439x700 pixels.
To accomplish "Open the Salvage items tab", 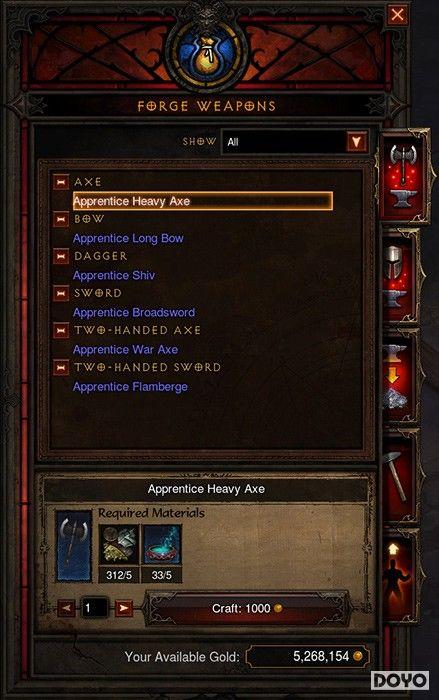I will coord(400,377).
